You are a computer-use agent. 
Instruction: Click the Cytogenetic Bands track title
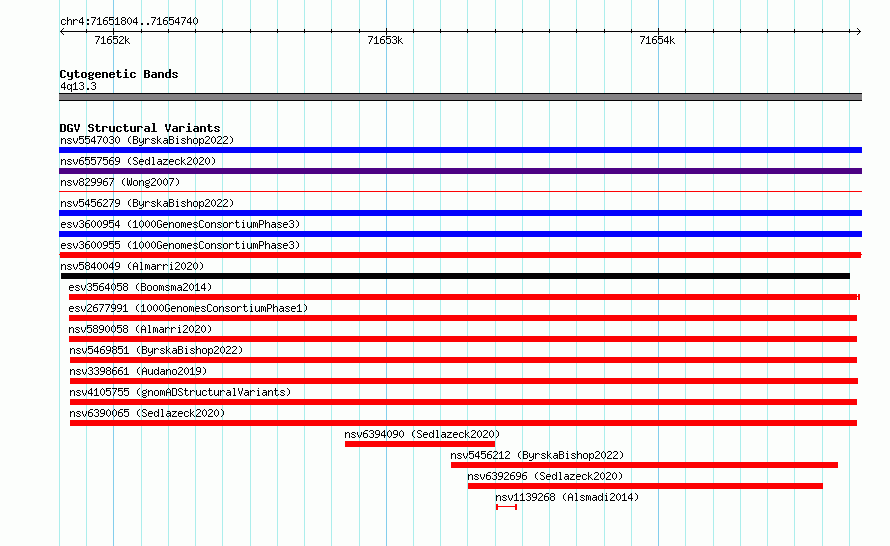tap(119, 74)
